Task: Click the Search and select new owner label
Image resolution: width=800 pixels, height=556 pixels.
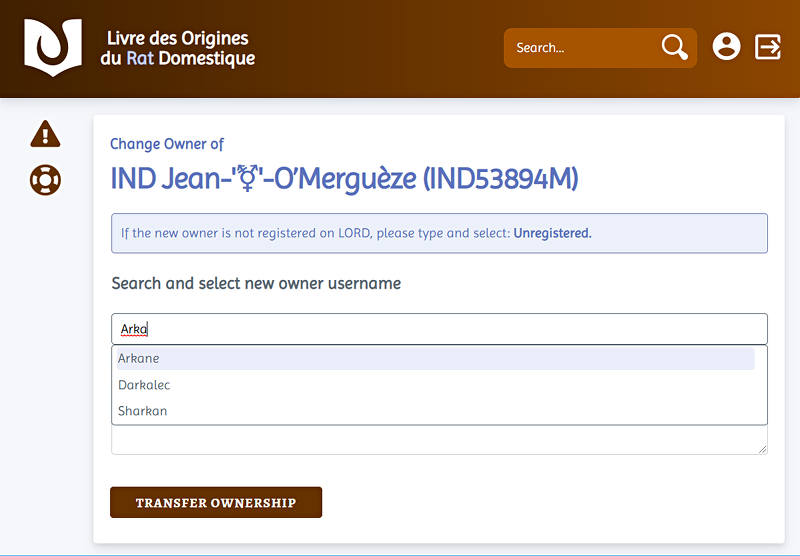Action: tap(256, 283)
